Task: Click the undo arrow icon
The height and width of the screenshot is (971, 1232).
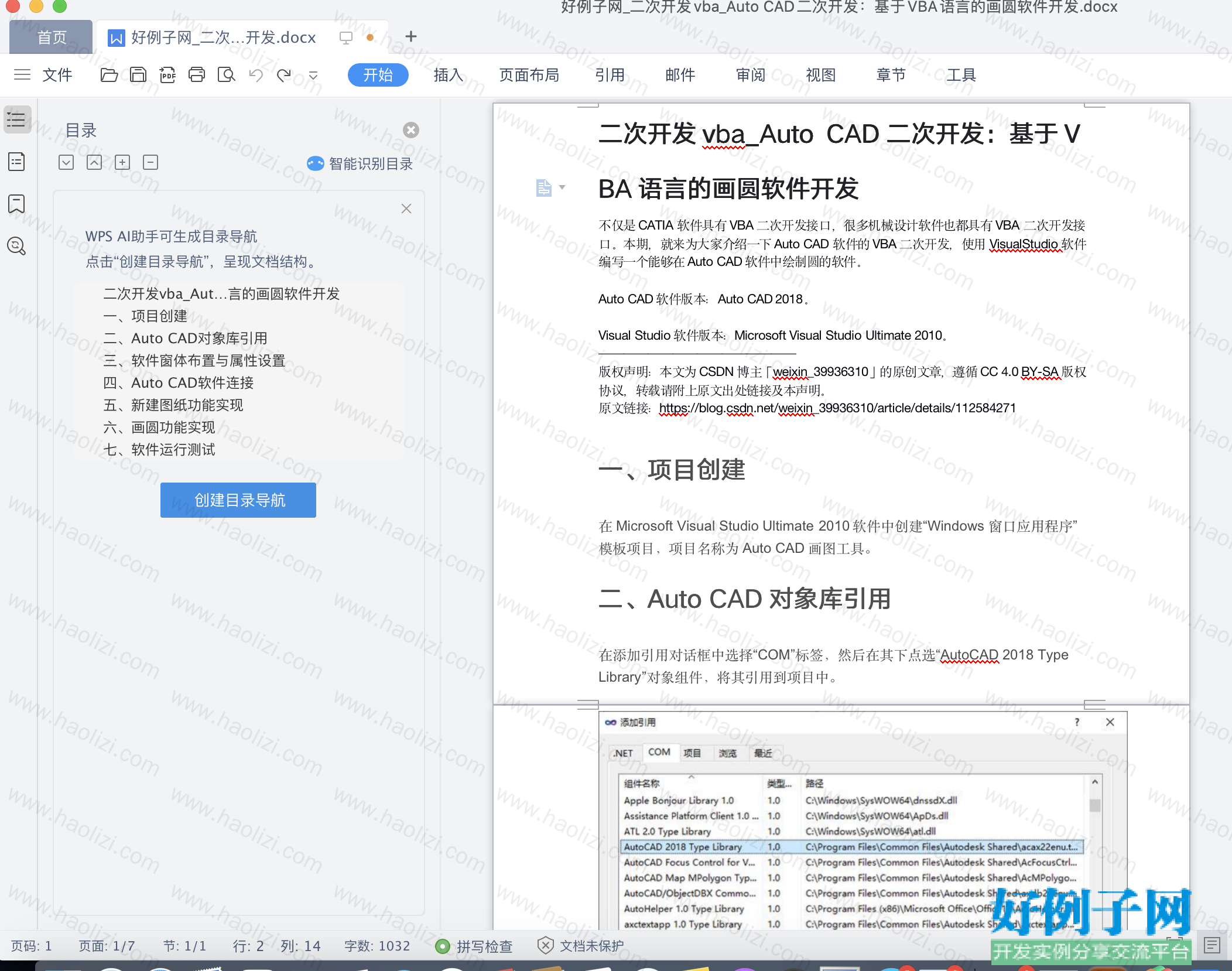Action: (255, 75)
